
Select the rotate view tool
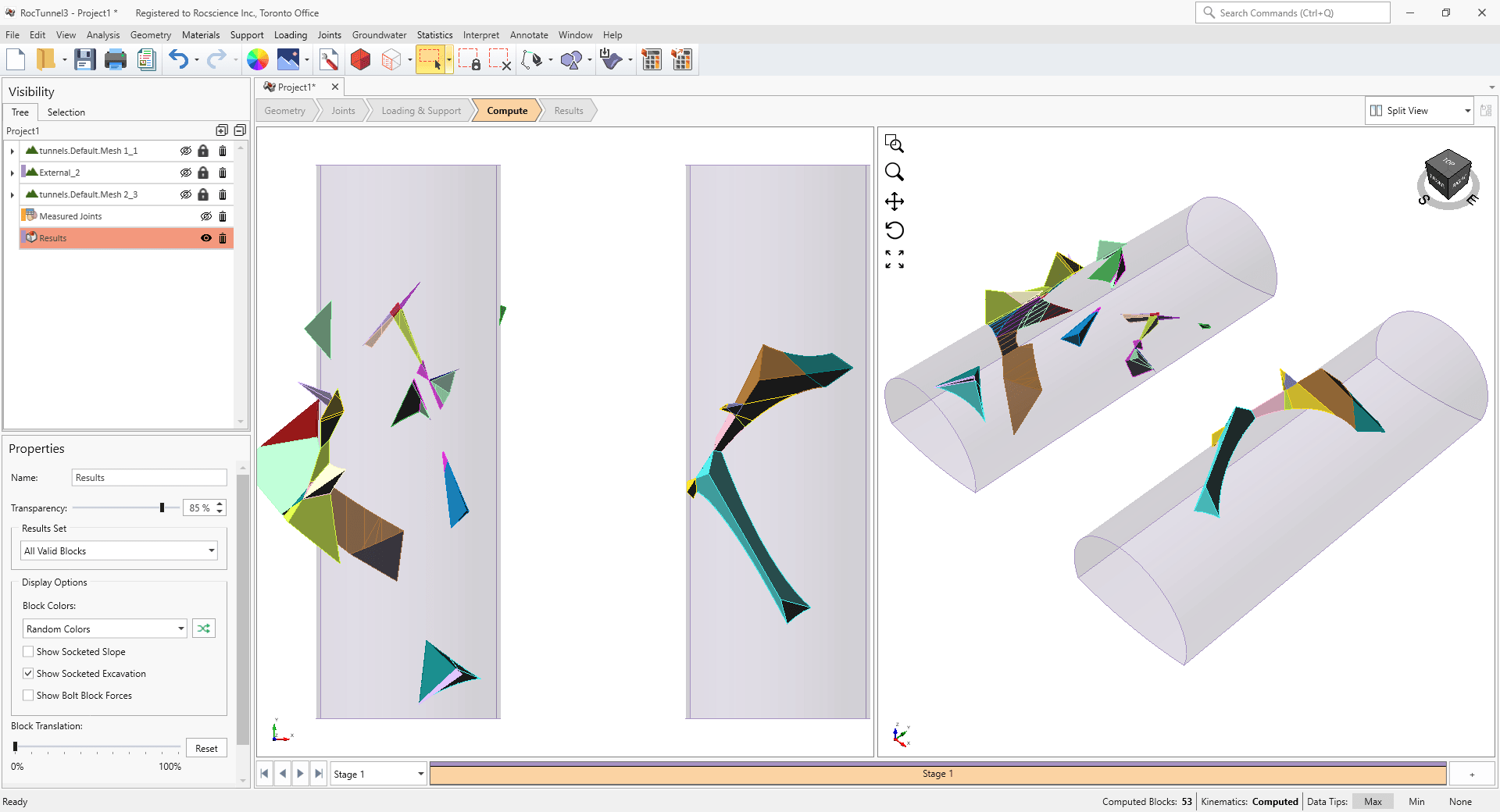coord(895,230)
